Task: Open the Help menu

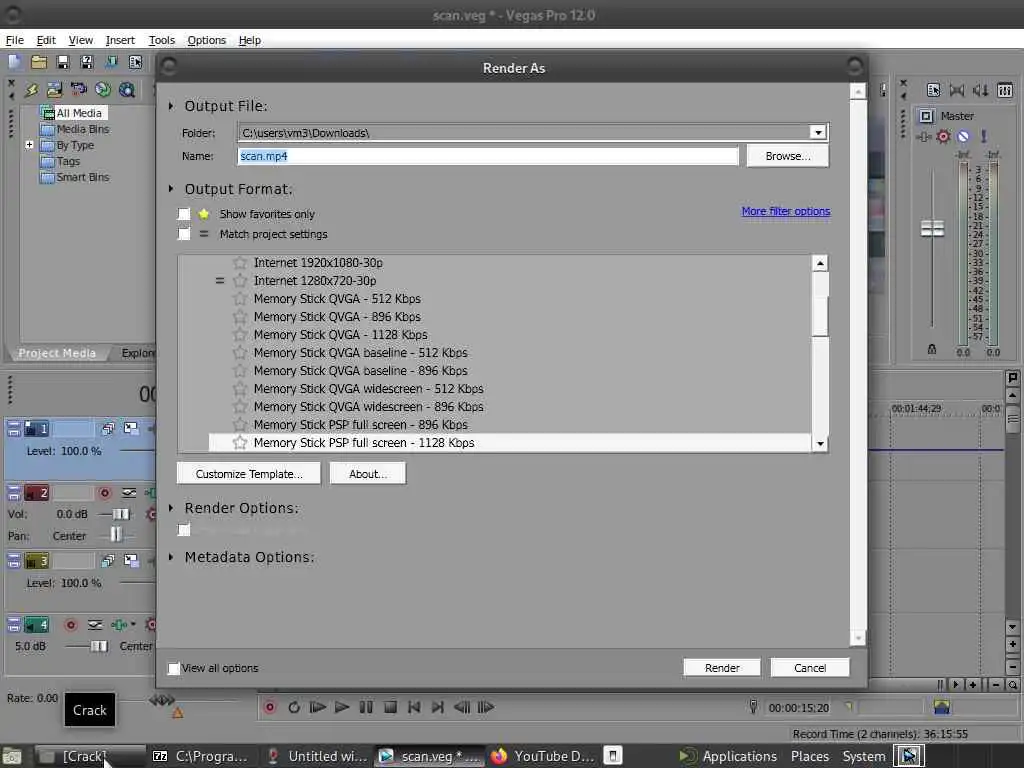Action: pyautogui.click(x=249, y=40)
